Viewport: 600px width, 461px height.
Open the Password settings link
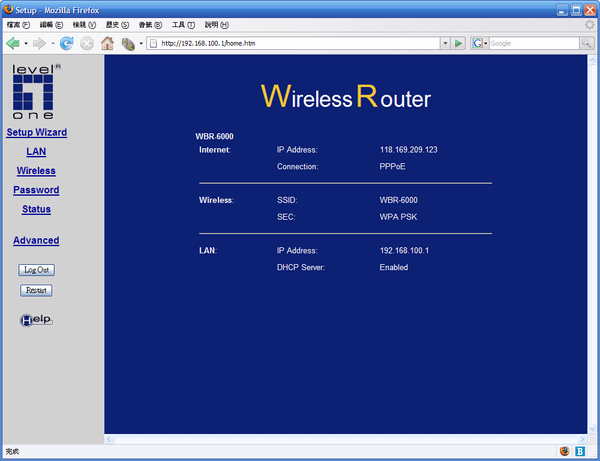click(x=36, y=190)
